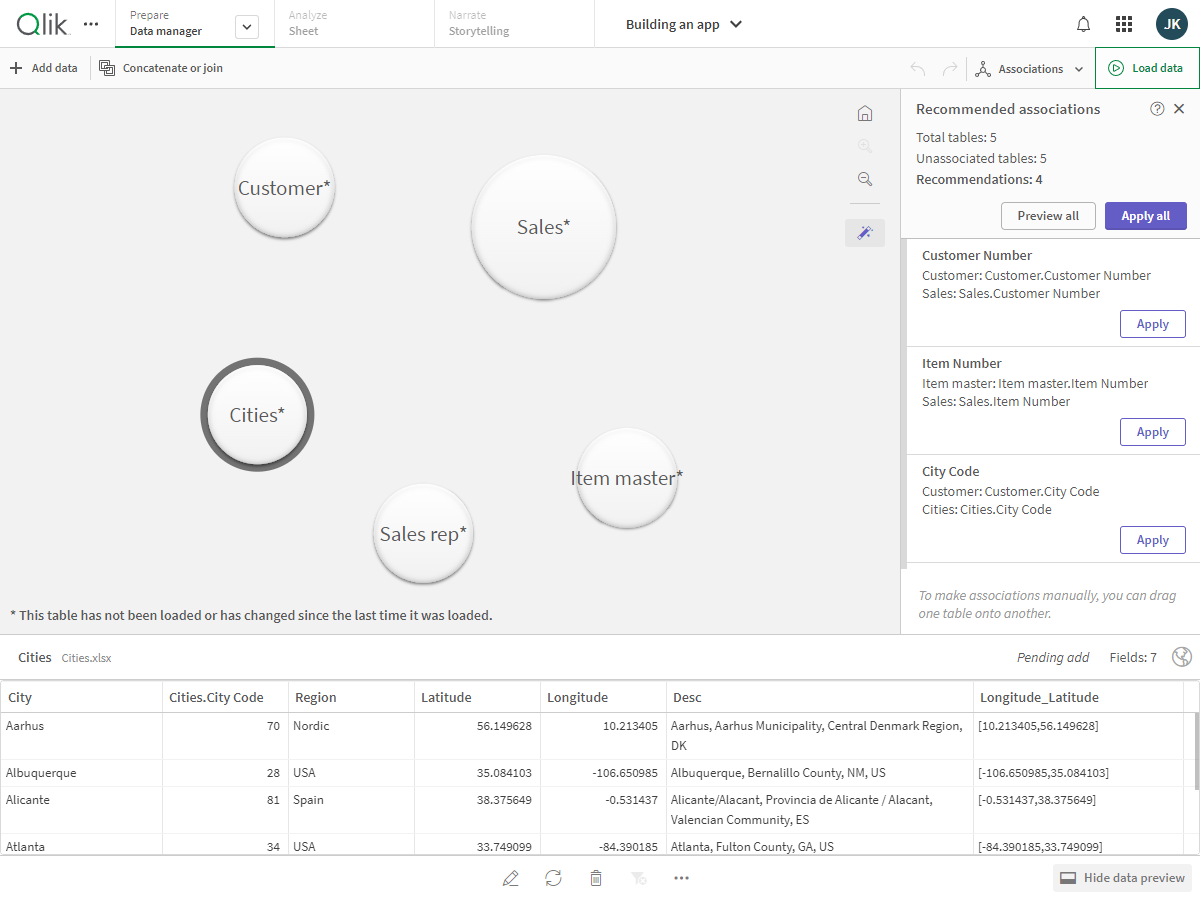The image size is (1200, 900).
Task: Click the Customer Number recommendation title
Action: click(x=977, y=256)
